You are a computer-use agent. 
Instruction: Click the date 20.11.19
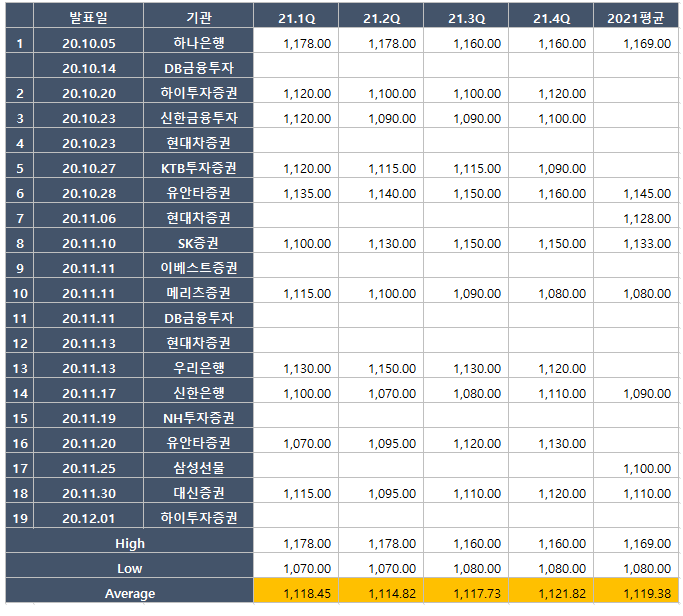click(x=88, y=418)
